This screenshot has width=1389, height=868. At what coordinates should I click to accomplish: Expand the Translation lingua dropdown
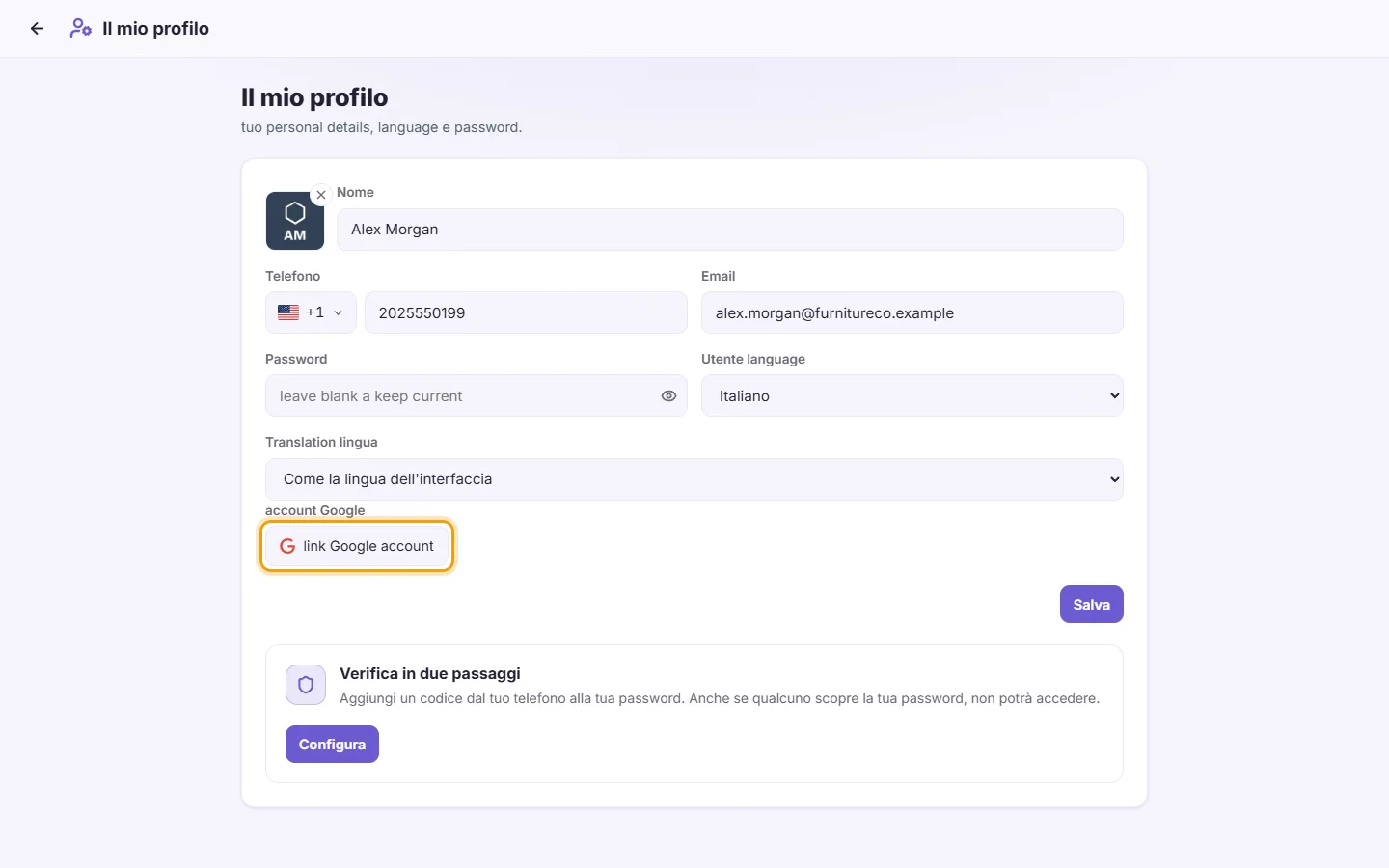[694, 479]
